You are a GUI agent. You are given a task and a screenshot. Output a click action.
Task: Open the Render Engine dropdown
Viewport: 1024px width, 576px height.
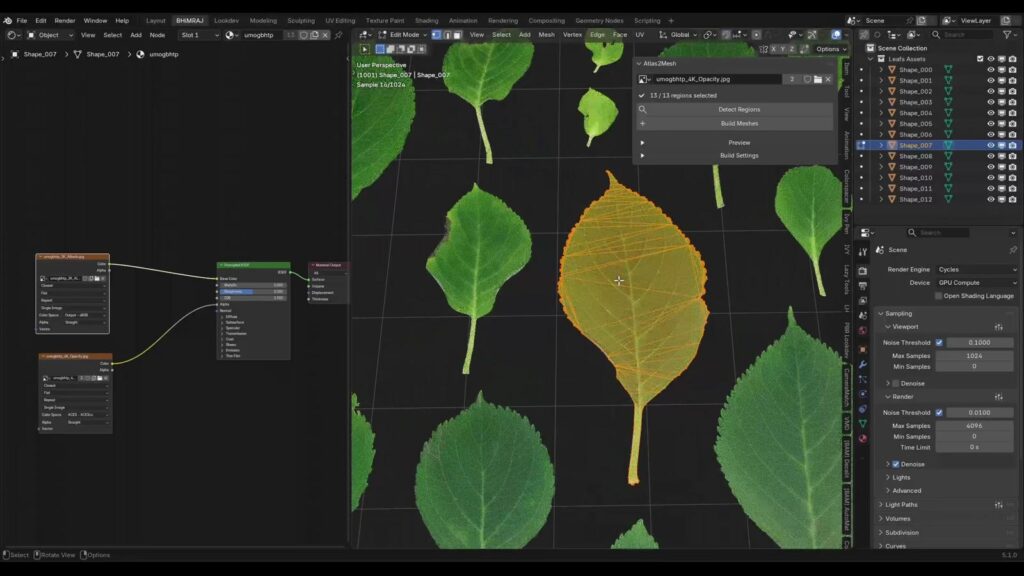tap(976, 270)
